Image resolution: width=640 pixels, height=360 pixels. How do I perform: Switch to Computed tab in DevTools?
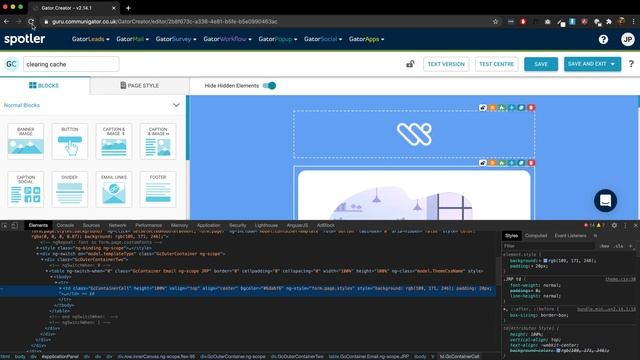click(x=536, y=236)
